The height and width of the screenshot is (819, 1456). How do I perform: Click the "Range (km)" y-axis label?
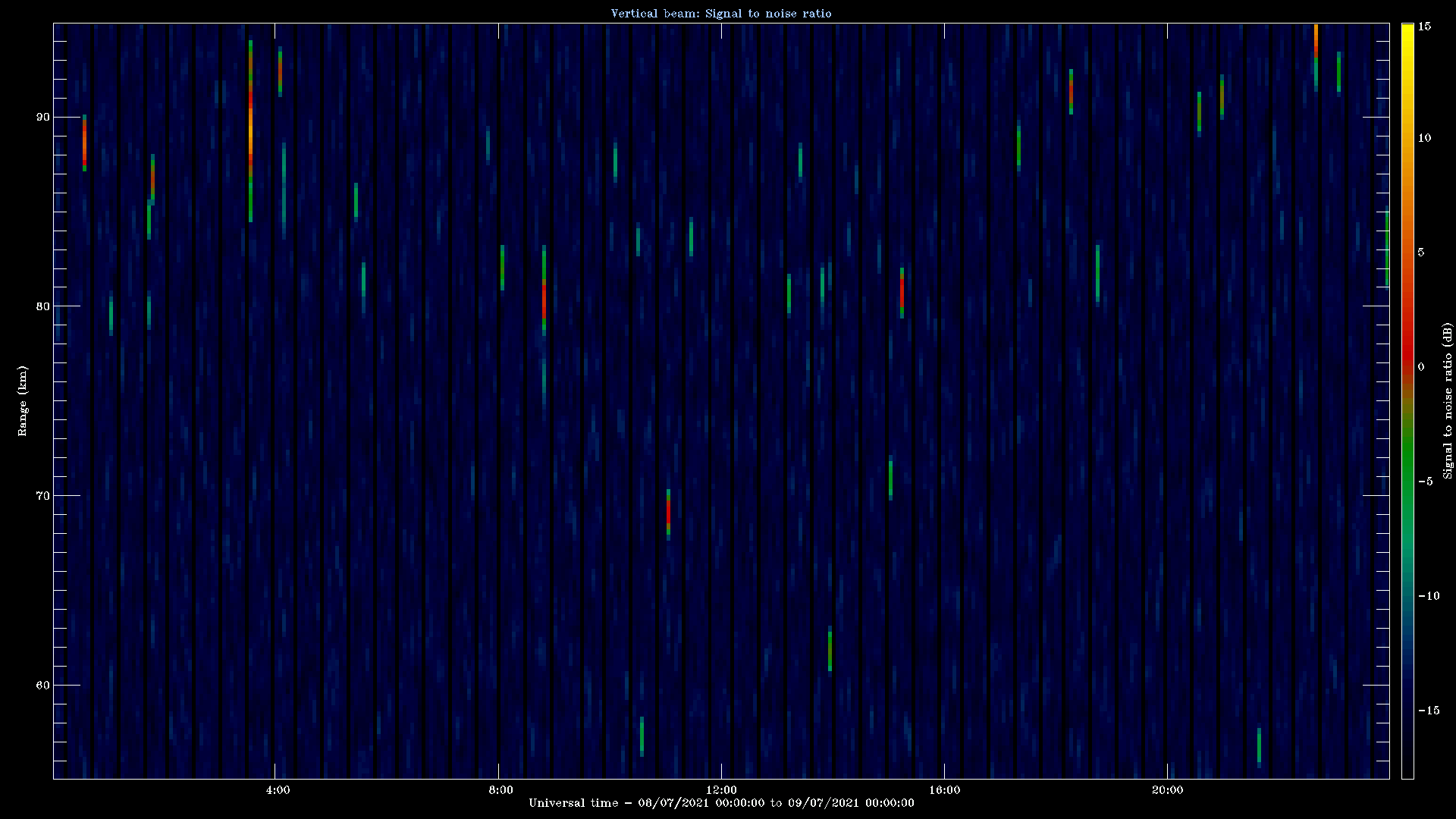(x=23, y=400)
